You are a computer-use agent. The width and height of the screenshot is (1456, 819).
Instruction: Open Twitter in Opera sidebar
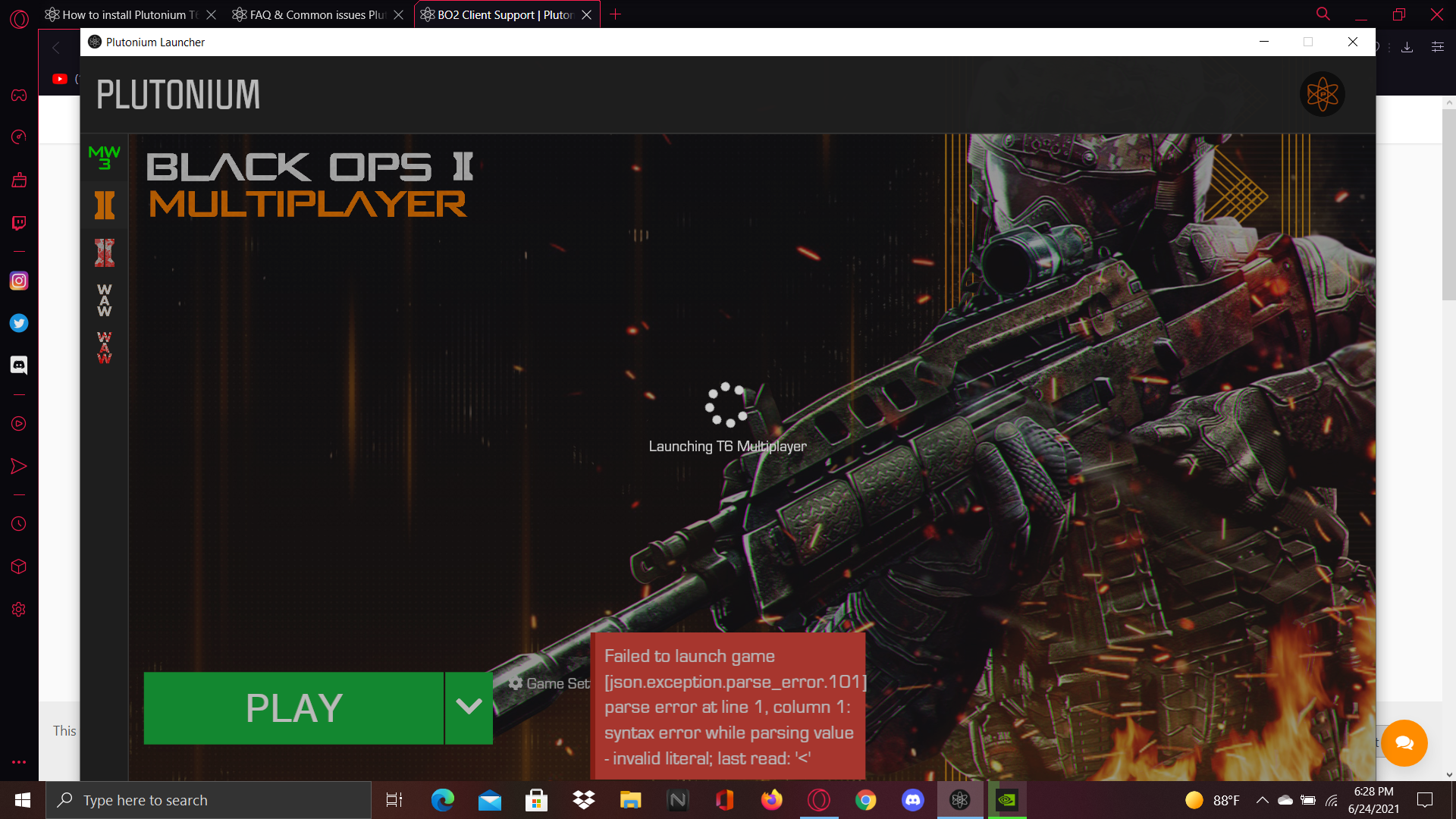[x=19, y=323]
